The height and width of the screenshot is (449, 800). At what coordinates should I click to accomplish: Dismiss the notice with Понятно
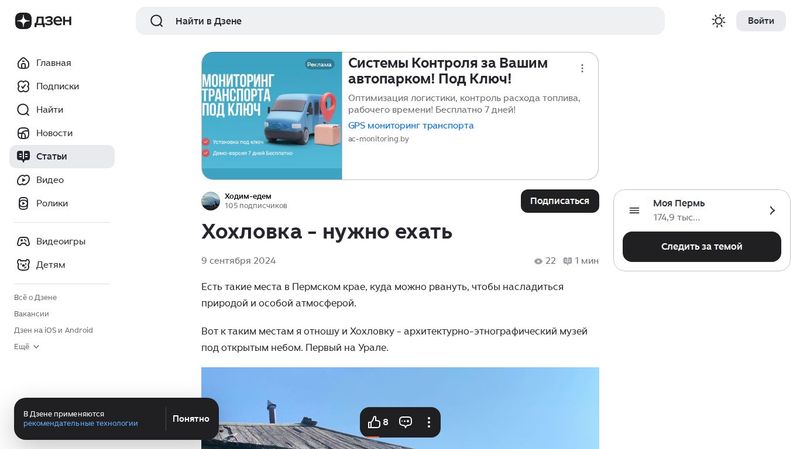[191, 418]
